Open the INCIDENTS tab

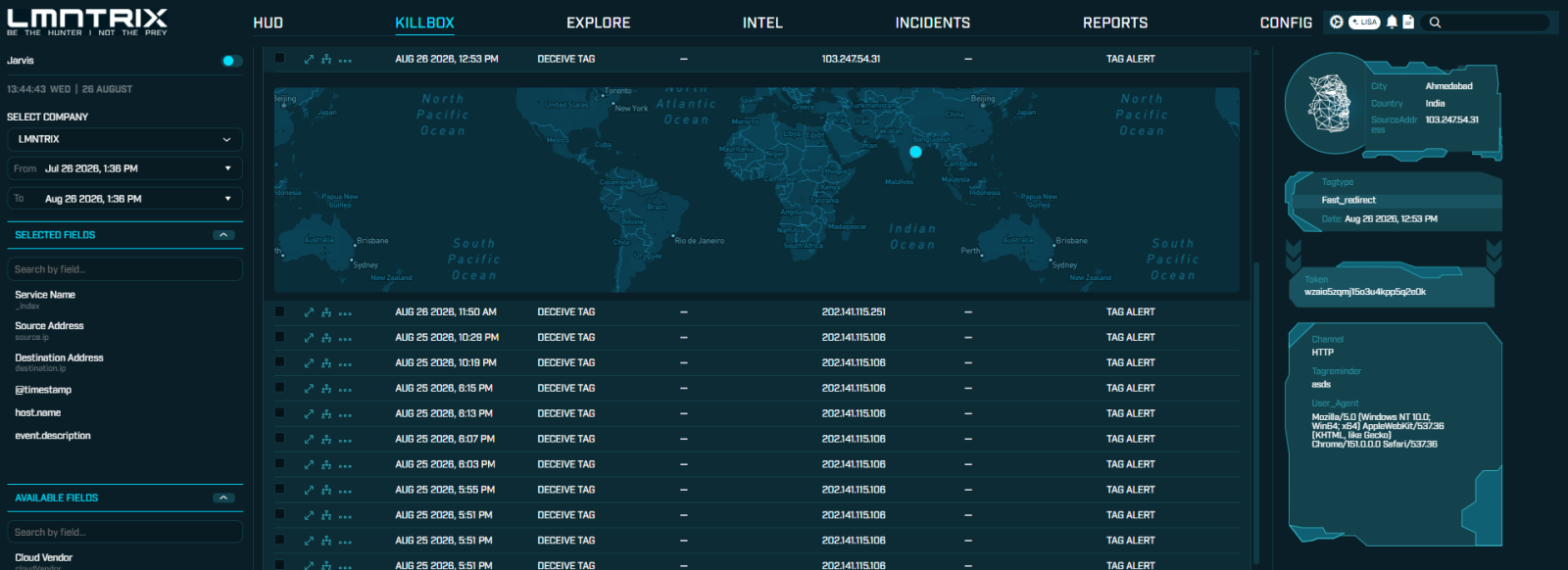point(933,23)
